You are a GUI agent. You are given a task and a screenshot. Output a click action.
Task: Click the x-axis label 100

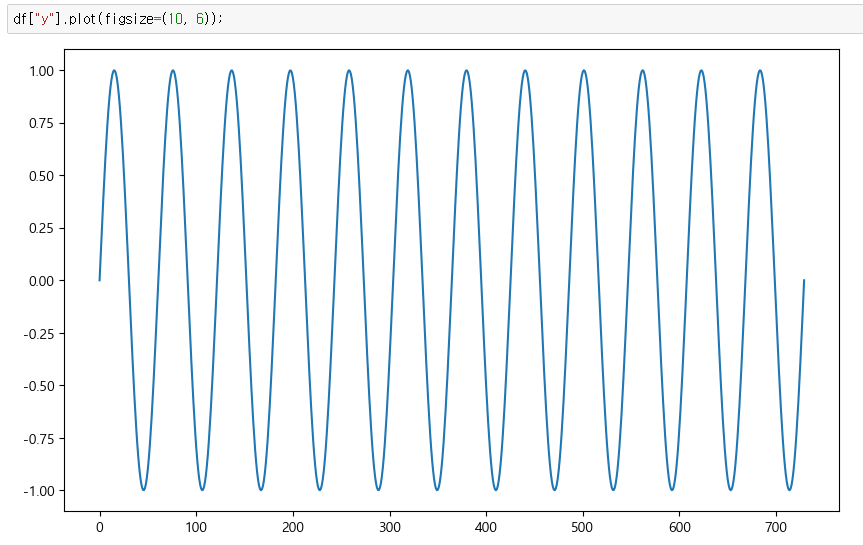pyautogui.click(x=196, y=527)
